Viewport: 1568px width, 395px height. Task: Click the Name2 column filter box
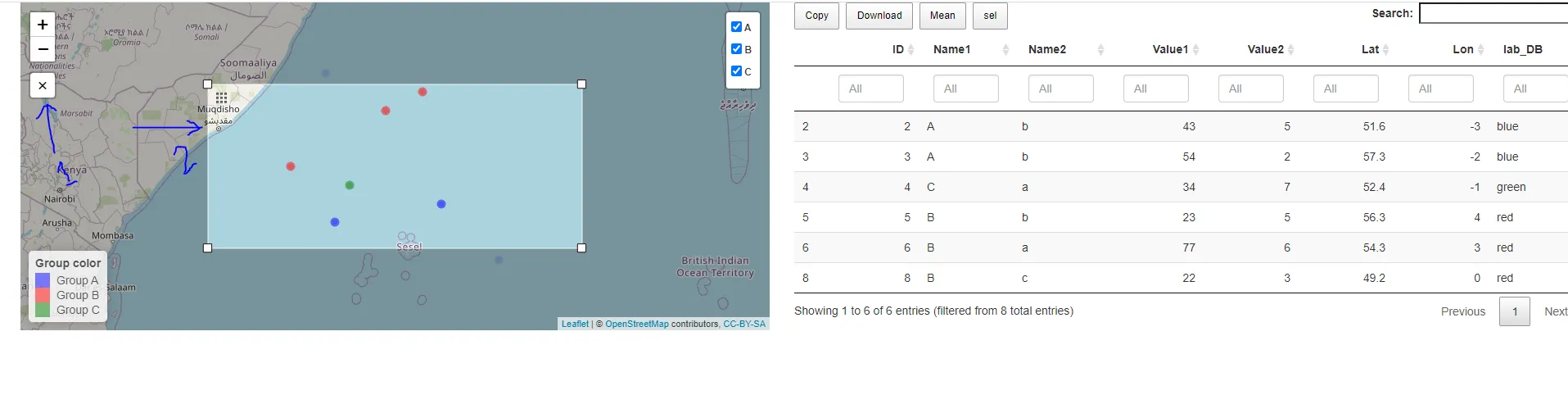click(1061, 89)
